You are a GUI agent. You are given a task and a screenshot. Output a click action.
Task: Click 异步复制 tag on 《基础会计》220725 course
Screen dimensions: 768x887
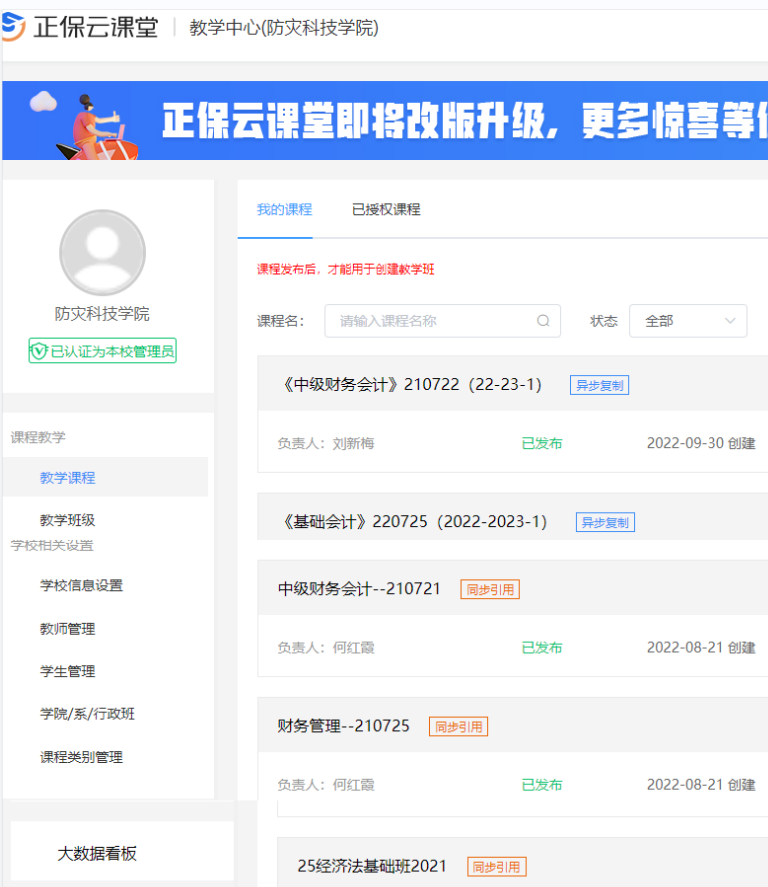pos(604,522)
